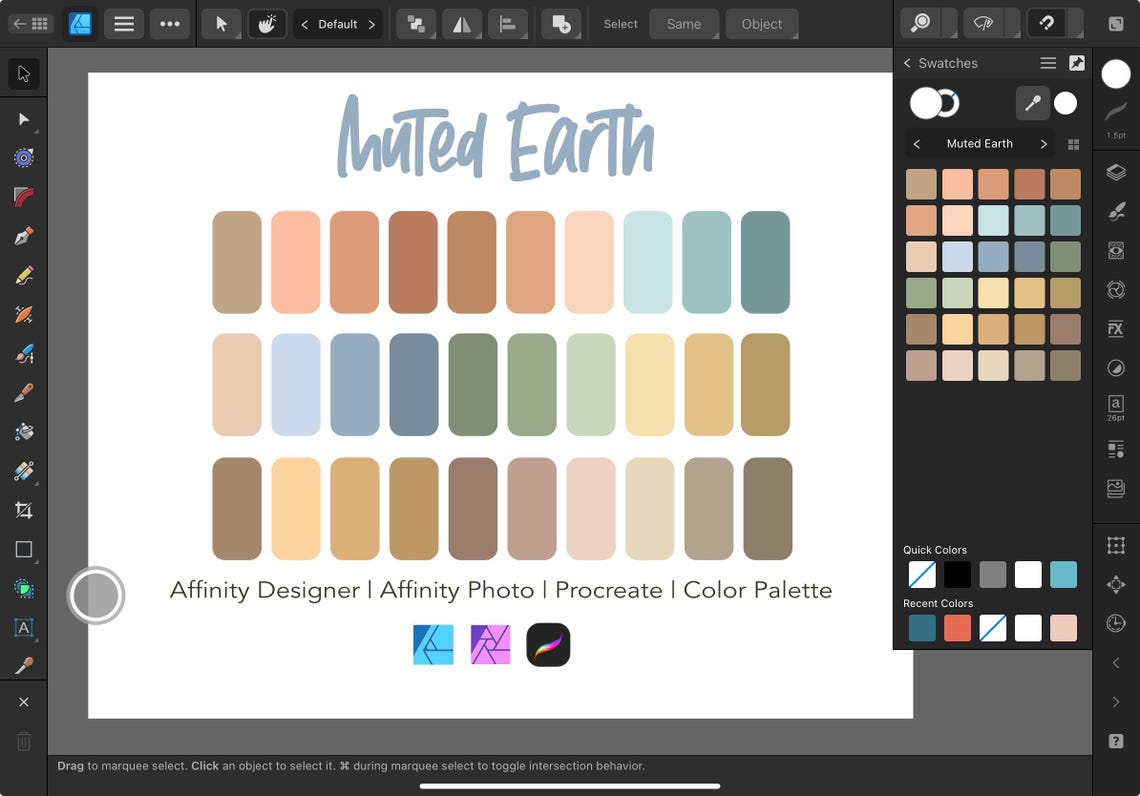Pick the teal swatch from Quick Colors

1064,574
